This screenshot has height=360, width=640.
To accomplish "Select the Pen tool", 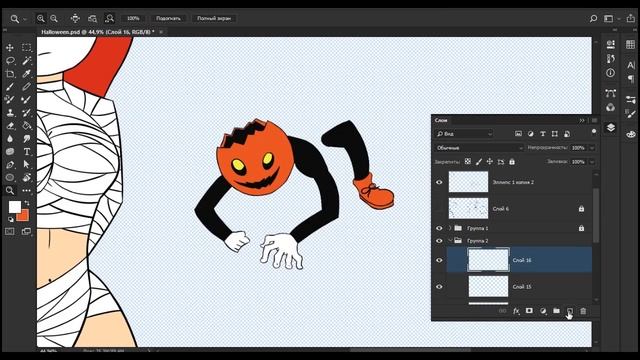I will tap(10, 164).
